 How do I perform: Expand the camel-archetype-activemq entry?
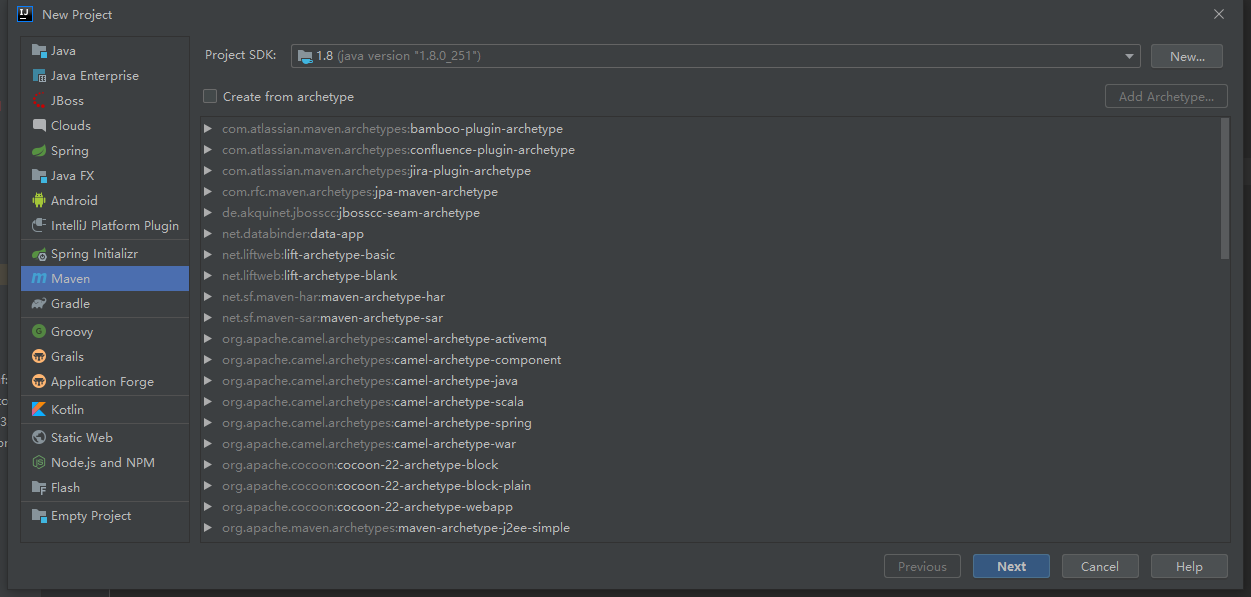[x=208, y=339]
